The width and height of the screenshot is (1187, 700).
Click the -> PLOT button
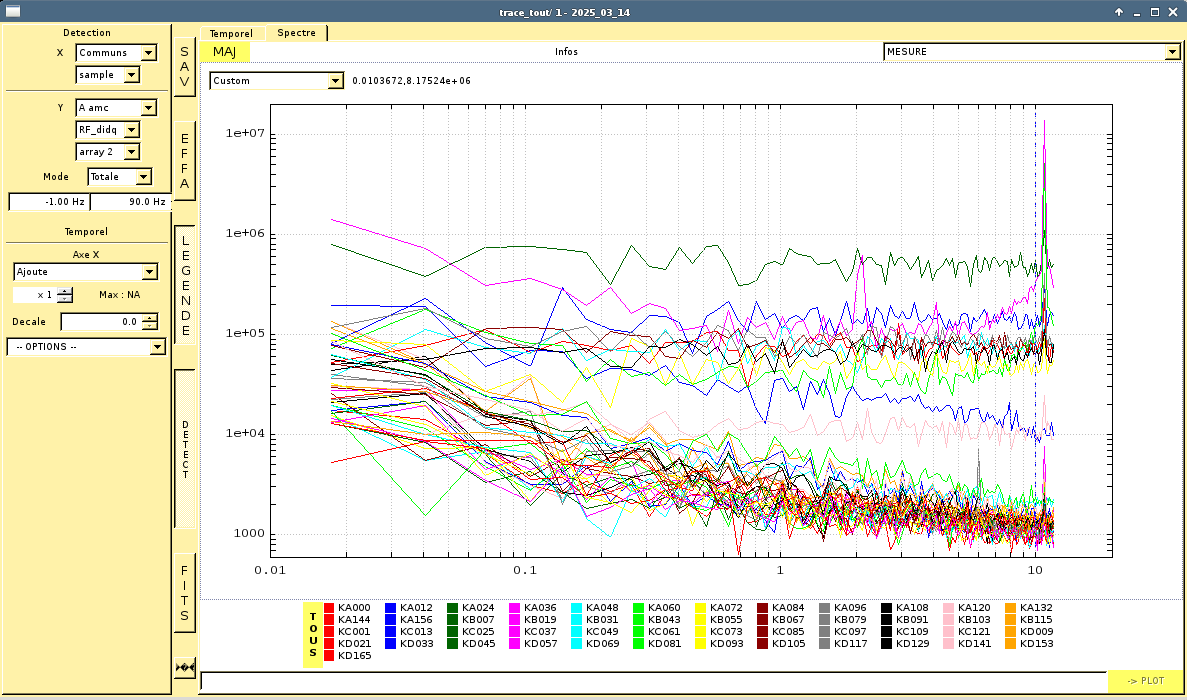coord(1145,681)
